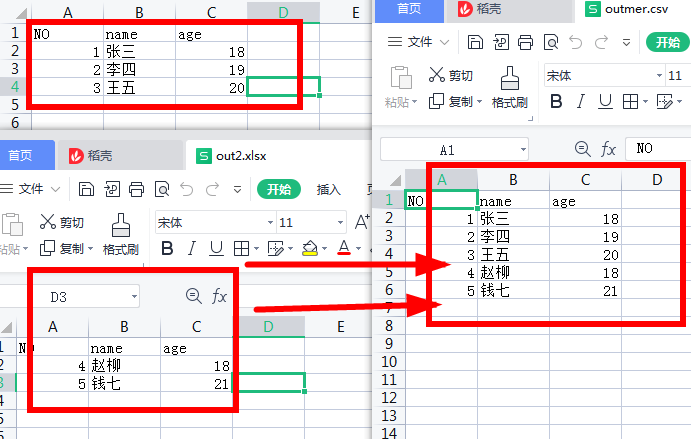The width and height of the screenshot is (691, 439).
Task: Click Undo arrow in outmer.csv toolbar
Action: point(576,42)
